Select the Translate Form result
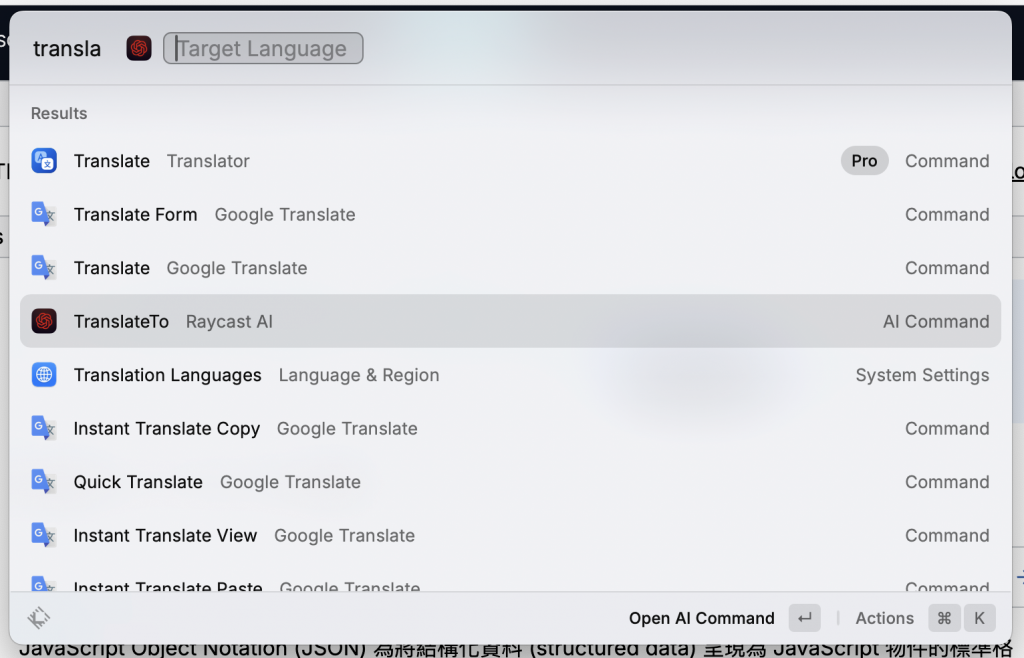Image resolution: width=1024 pixels, height=658 pixels. (510, 214)
